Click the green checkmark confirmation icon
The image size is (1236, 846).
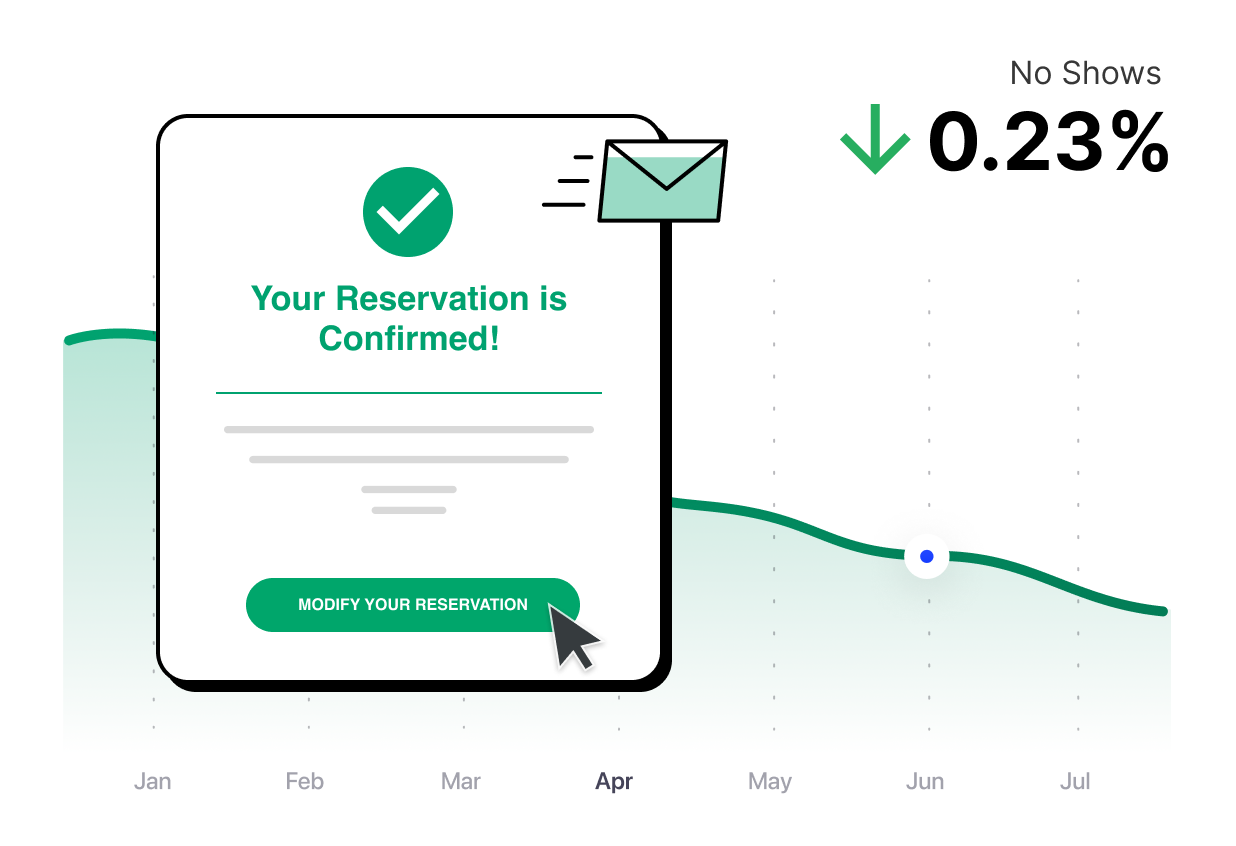coord(407,212)
